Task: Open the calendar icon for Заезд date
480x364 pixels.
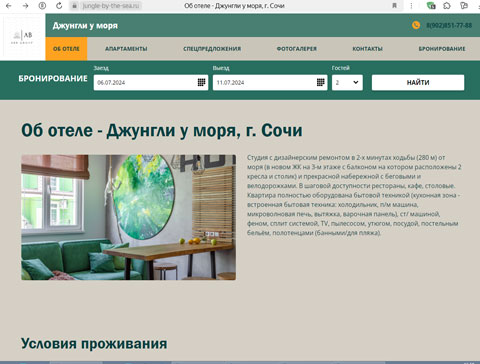Action: [x=201, y=82]
